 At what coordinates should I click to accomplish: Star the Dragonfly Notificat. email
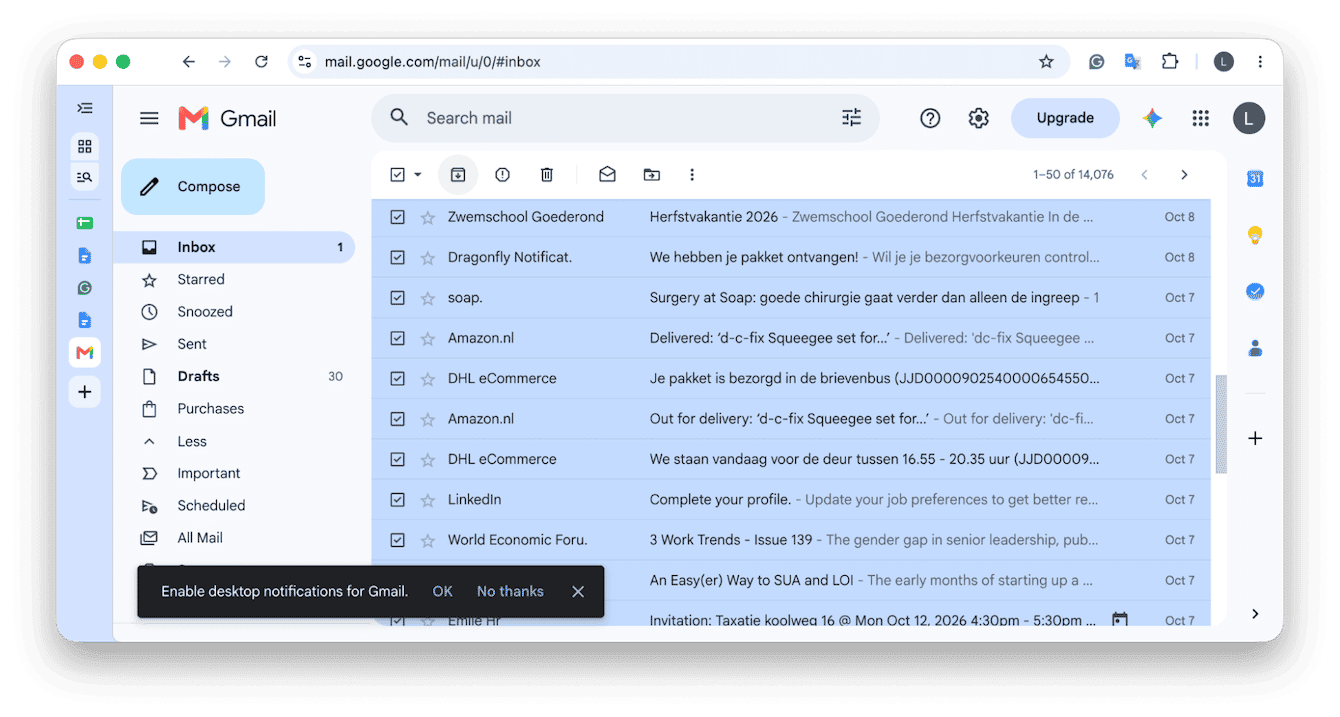point(428,257)
